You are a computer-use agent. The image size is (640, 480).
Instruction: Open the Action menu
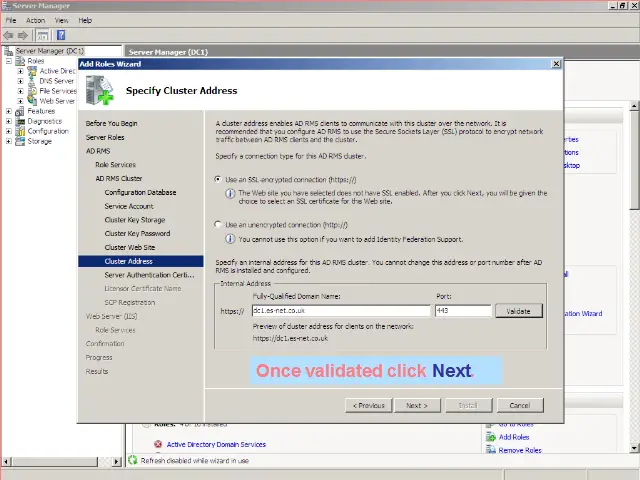coord(35,20)
